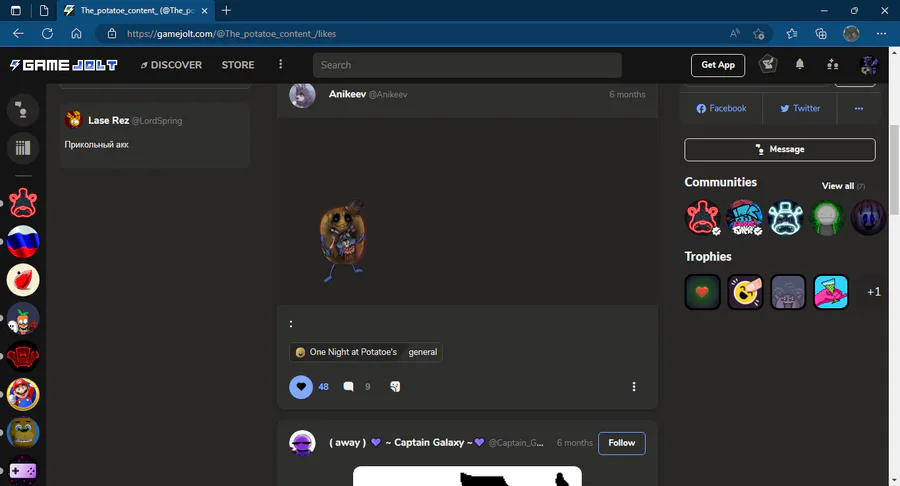Open the dark purple face community thumbnail
This screenshot has height=486, width=900.
point(868,217)
